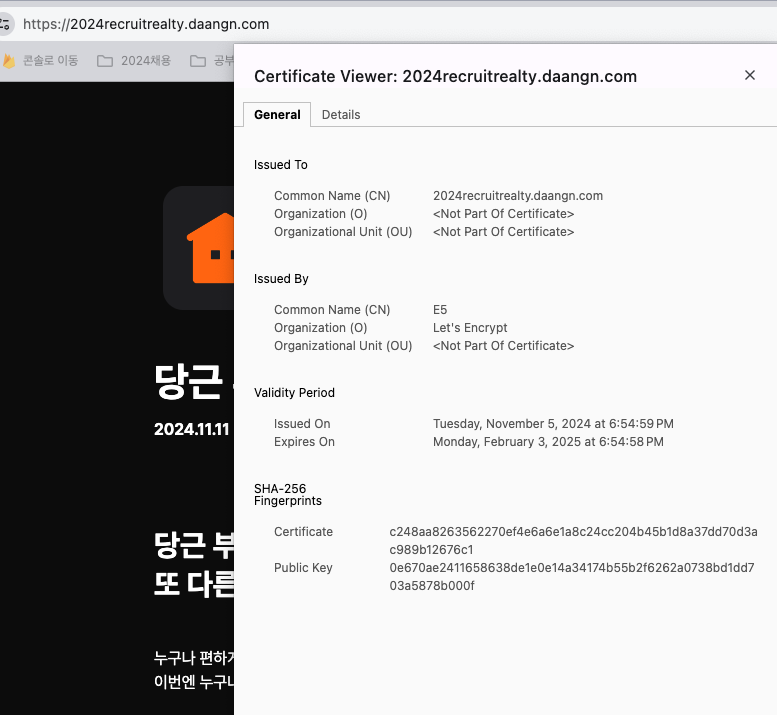Click the Public Key label

coord(303,567)
